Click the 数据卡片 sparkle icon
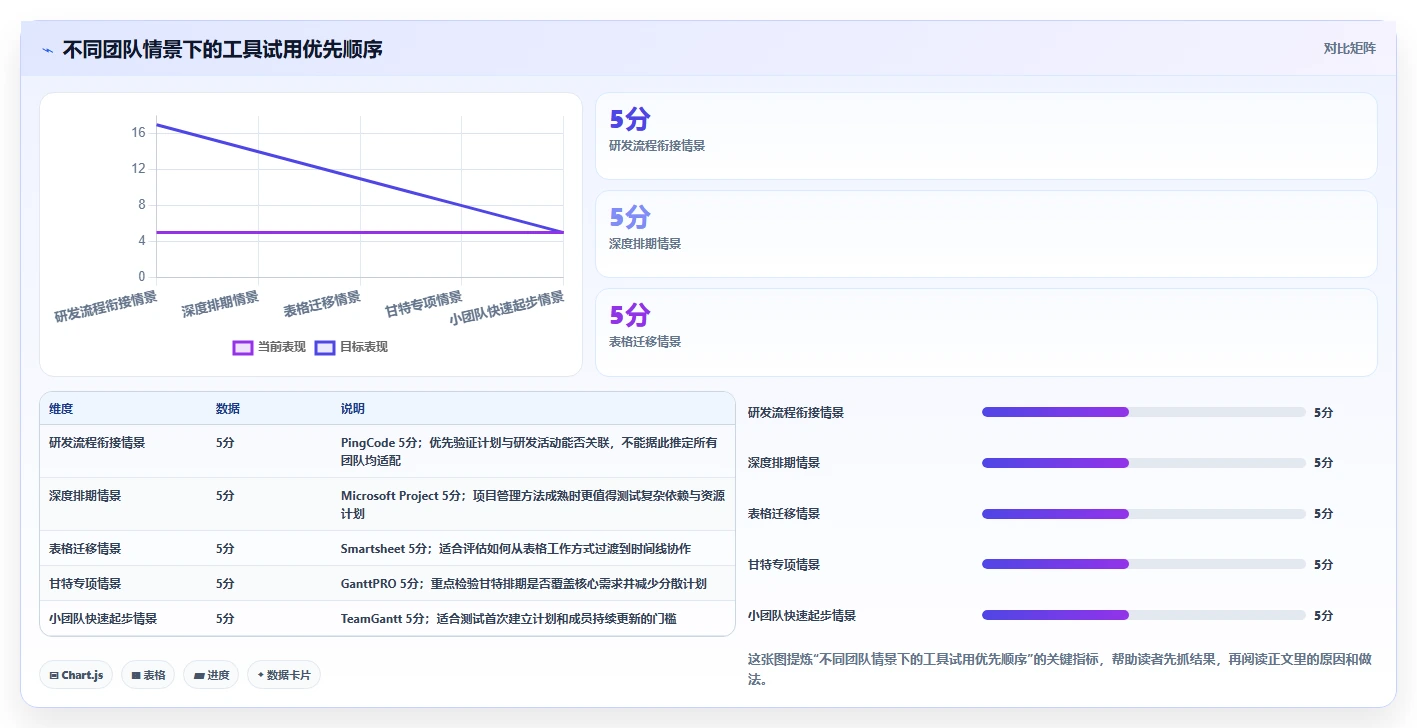The width and height of the screenshot is (1417, 728). coord(261,675)
